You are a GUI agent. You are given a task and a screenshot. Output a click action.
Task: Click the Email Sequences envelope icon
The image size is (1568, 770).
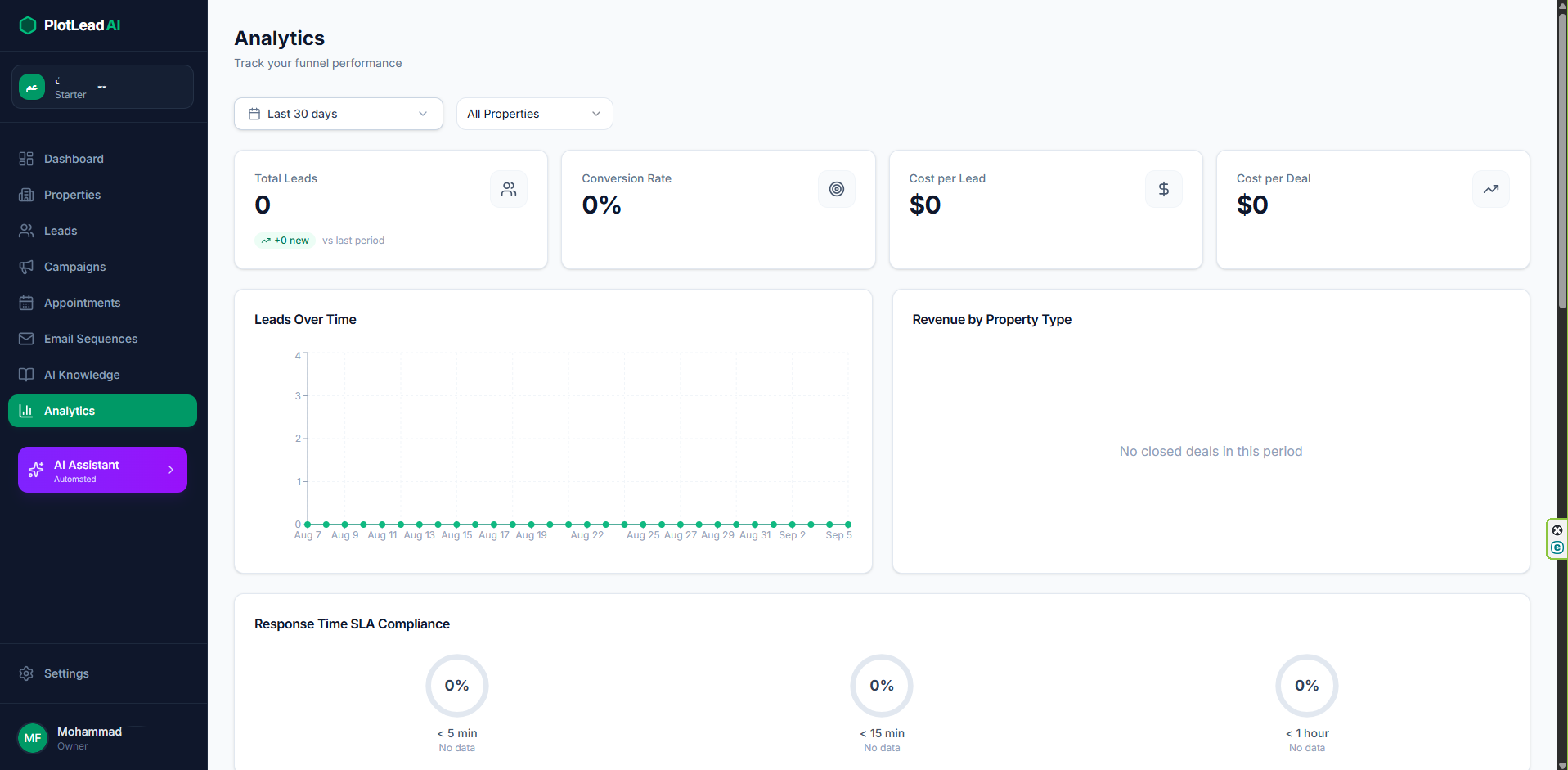[x=26, y=339]
